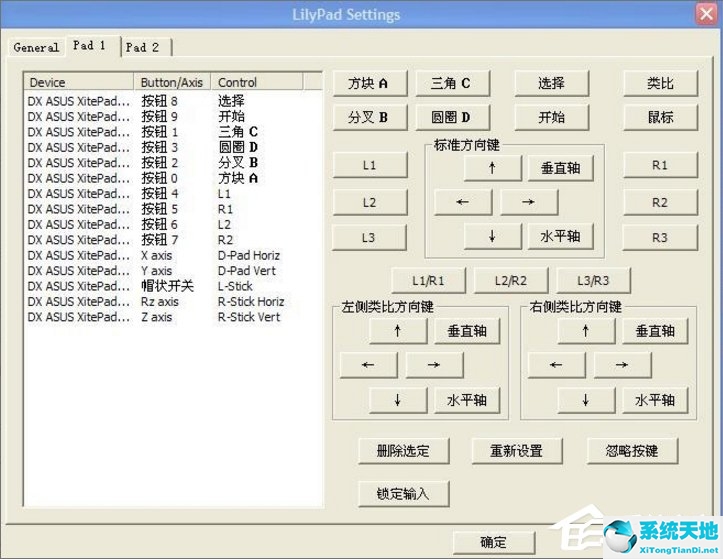Click the L1/R1 button
Screen dimensions: 723x559
click(428, 280)
